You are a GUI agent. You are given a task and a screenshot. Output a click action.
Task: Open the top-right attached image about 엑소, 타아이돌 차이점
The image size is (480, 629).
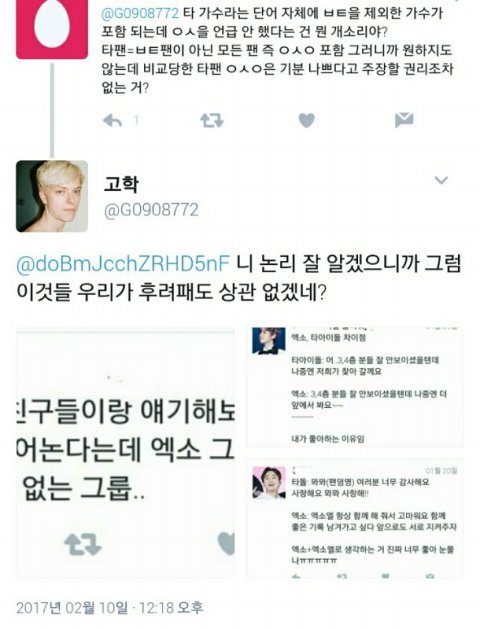[354, 387]
